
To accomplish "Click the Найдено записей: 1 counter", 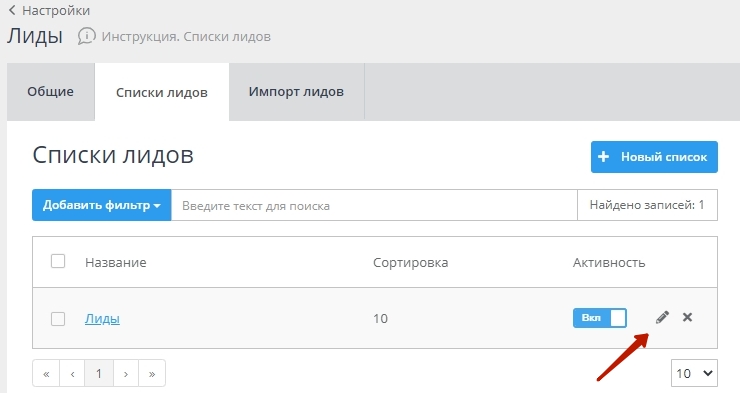I will click(647, 205).
